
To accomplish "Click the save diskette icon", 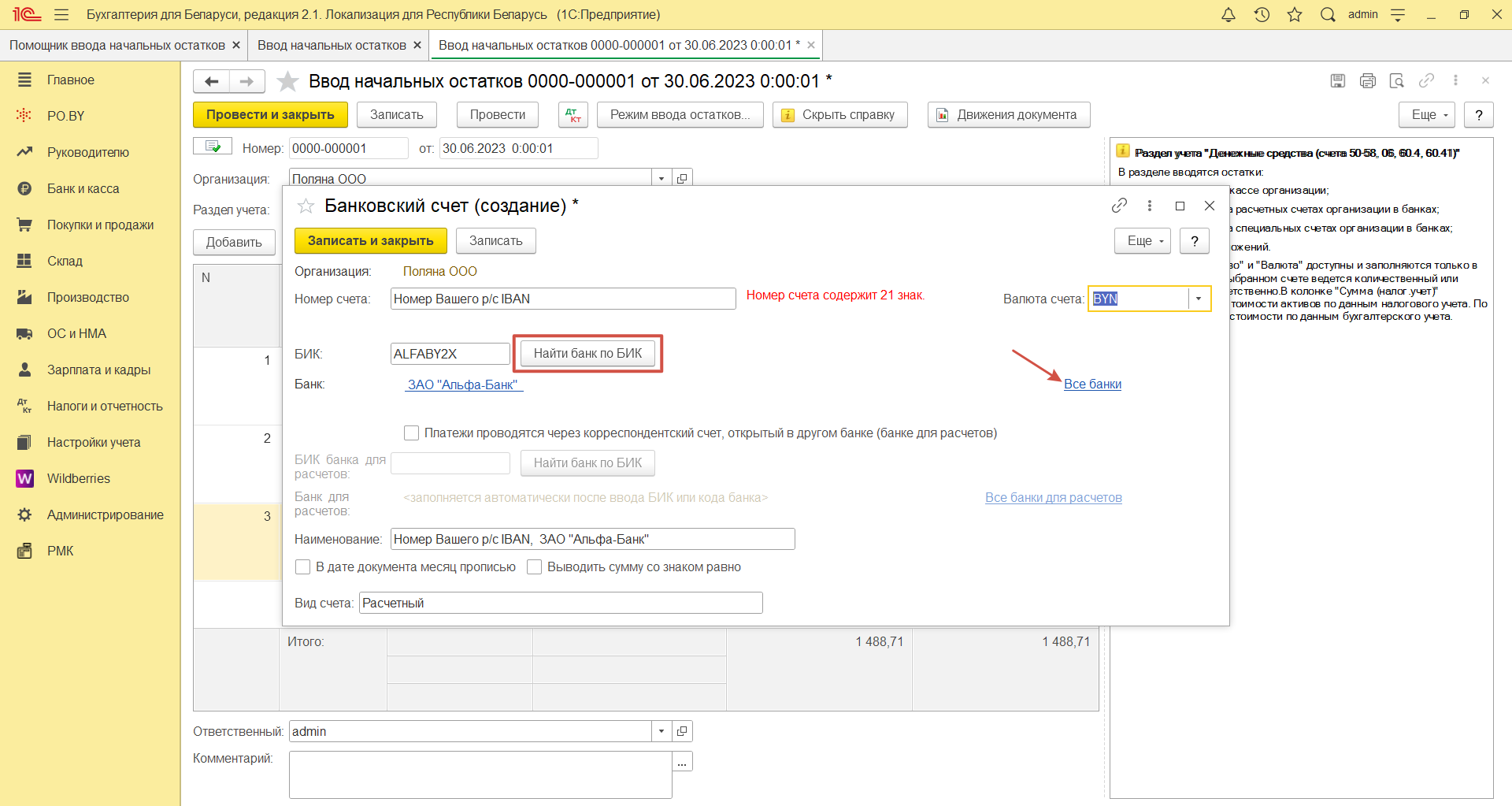I will coord(1338,80).
